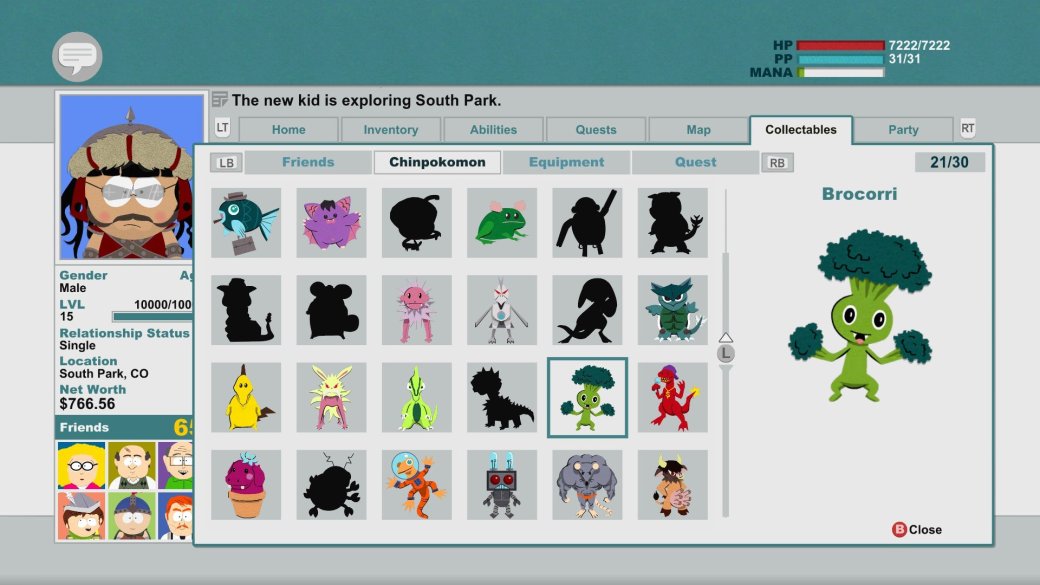This screenshot has height=585, width=1040.
Task: Select the green frog Chinpokomon
Action: 502,223
